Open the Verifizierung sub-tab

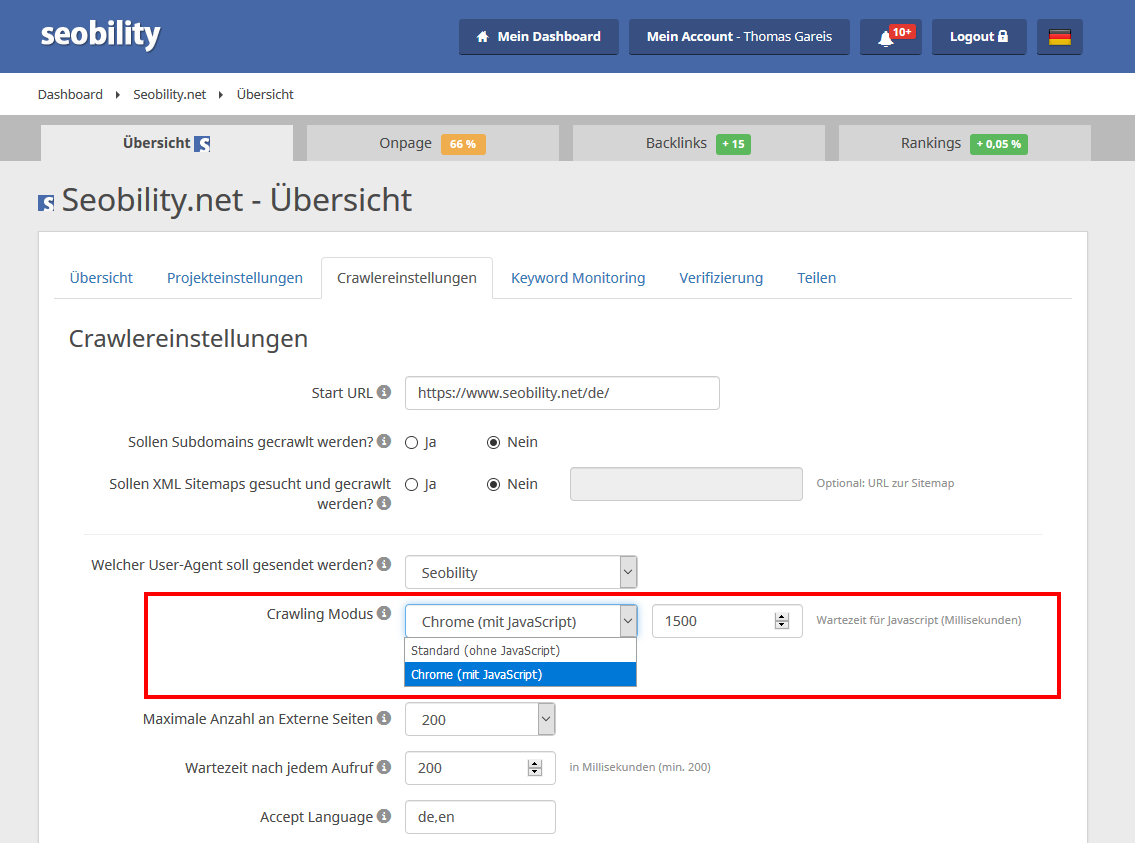coord(721,278)
